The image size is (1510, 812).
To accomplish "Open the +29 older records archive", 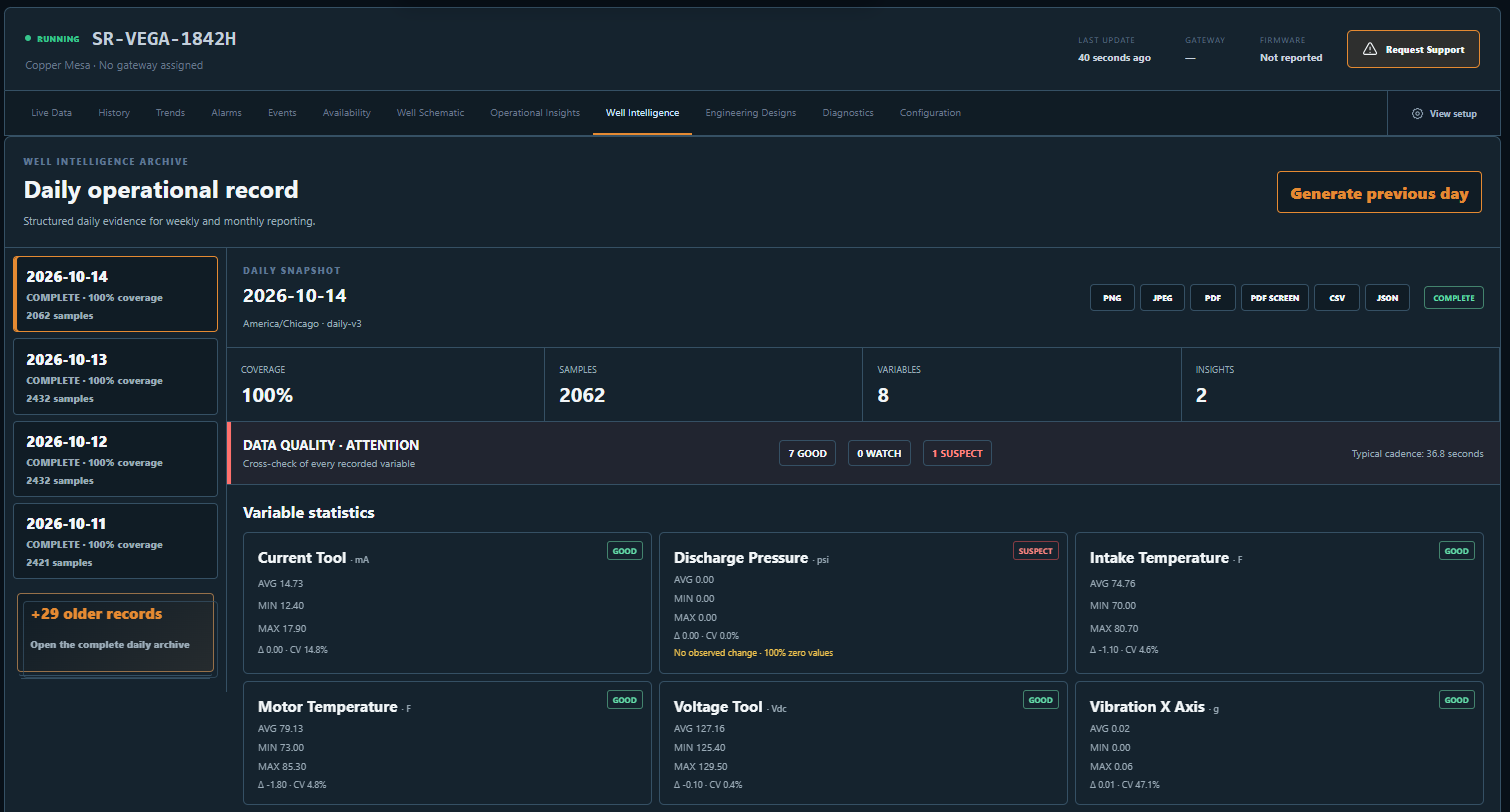I will (115, 633).
